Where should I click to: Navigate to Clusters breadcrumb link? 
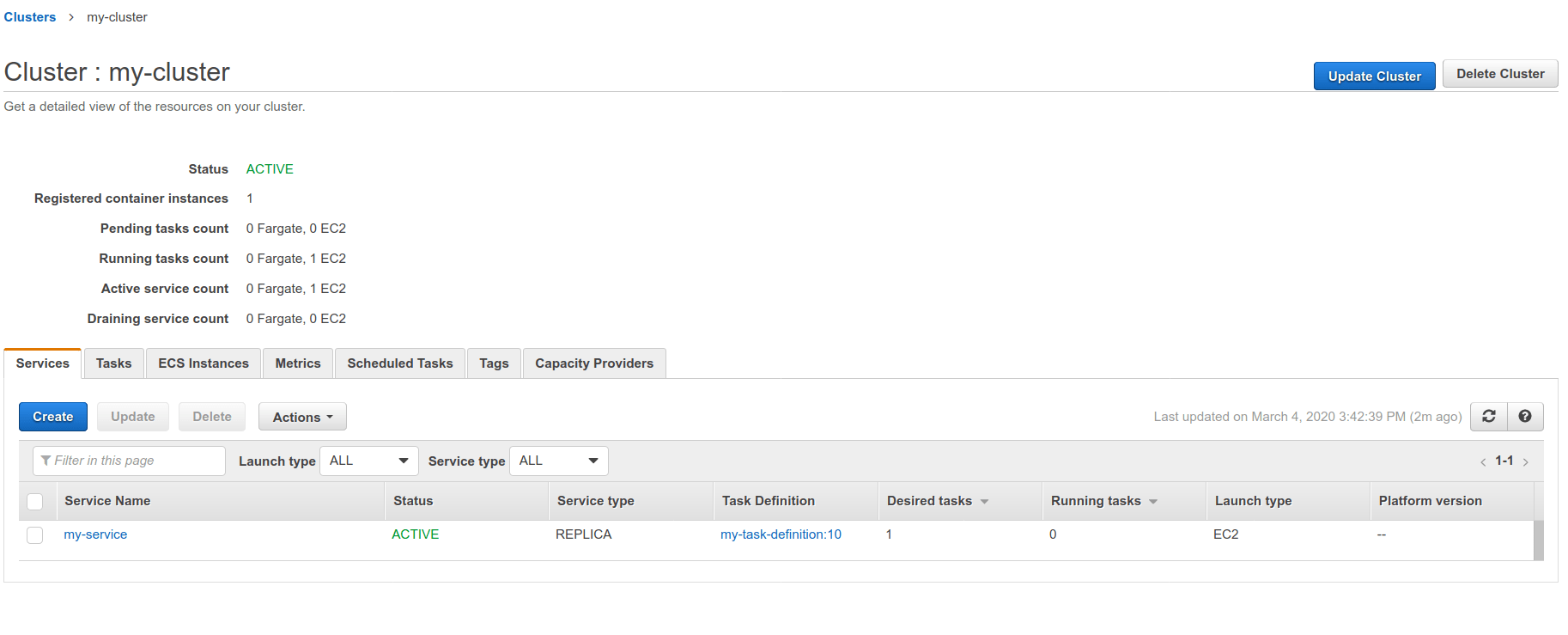click(30, 17)
